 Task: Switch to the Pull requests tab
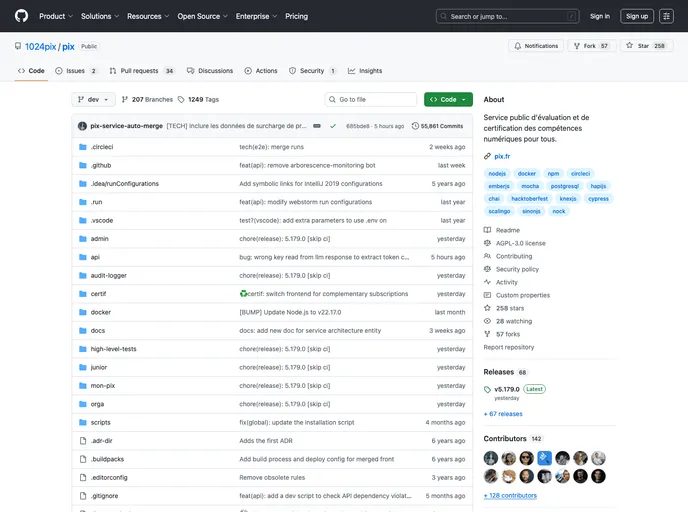pos(142,71)
